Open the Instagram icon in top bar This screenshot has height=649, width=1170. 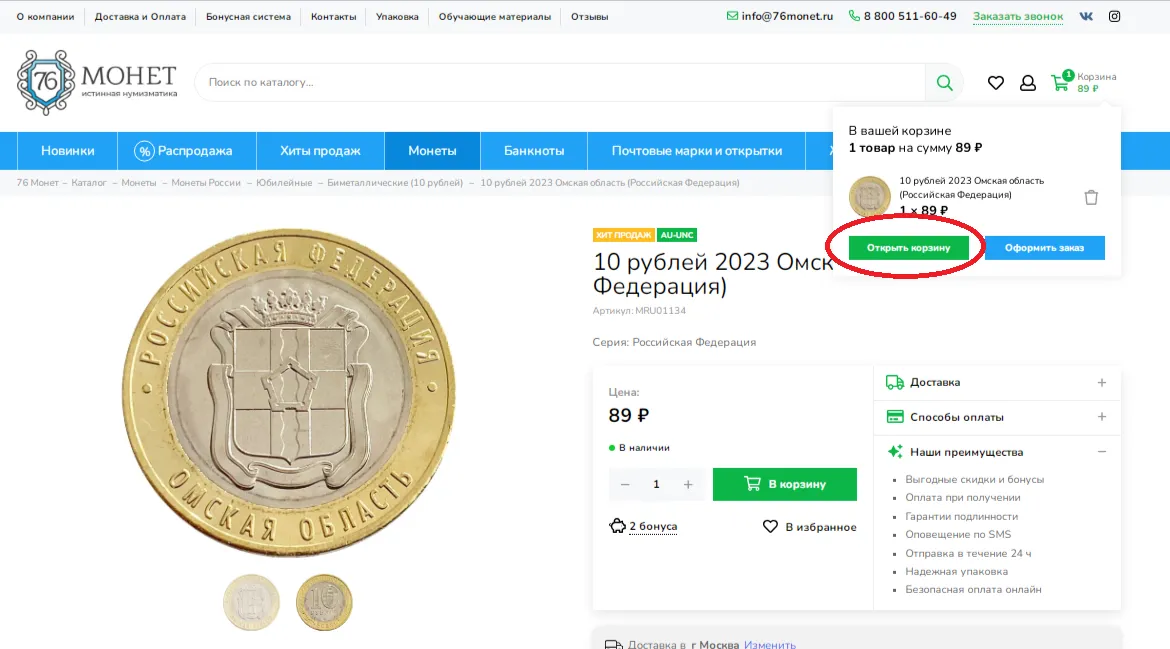point(1114,16)
